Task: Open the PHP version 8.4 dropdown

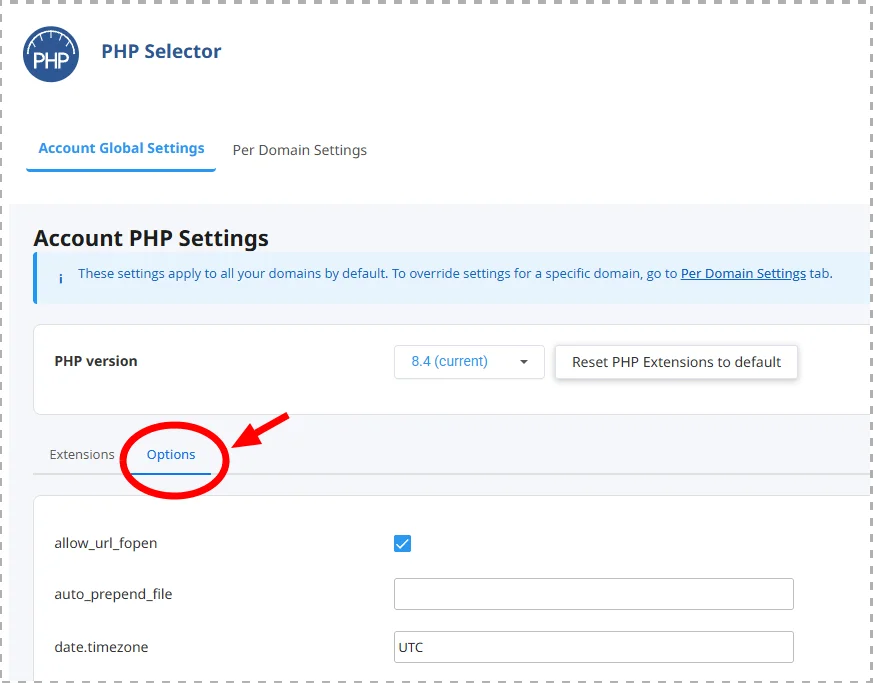Action: [469, 362]
